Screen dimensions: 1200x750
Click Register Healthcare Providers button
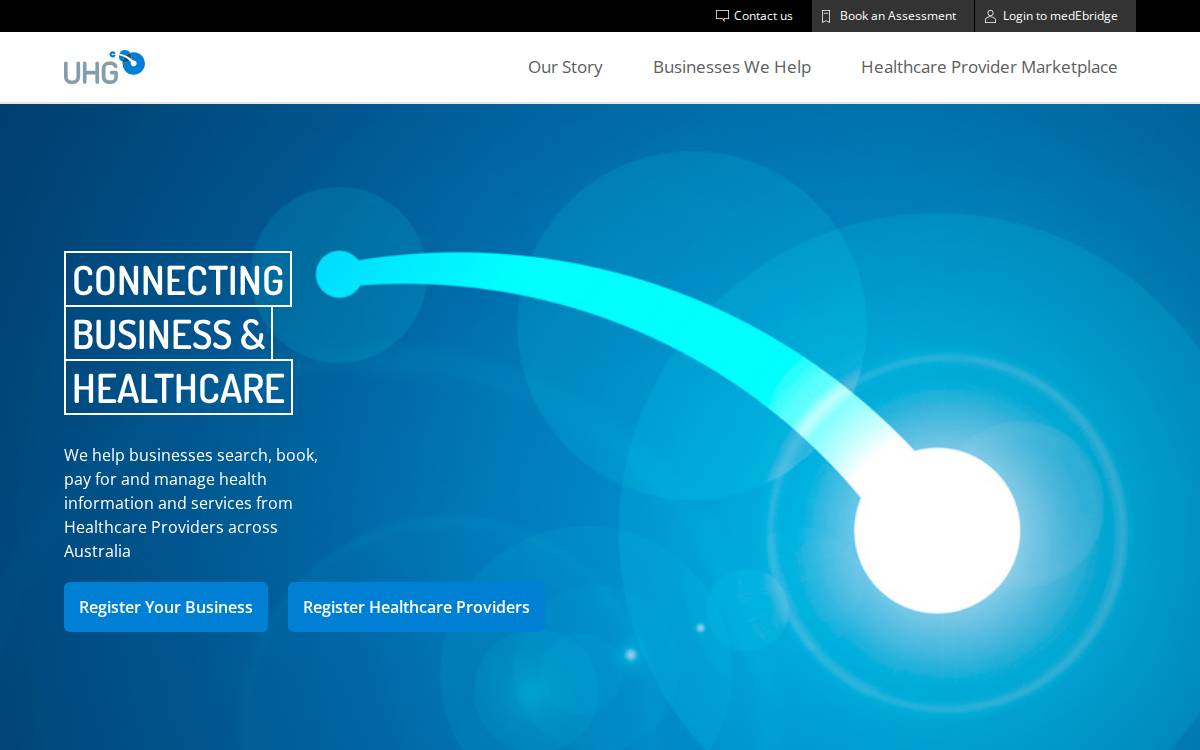click(x=416, y=607)
